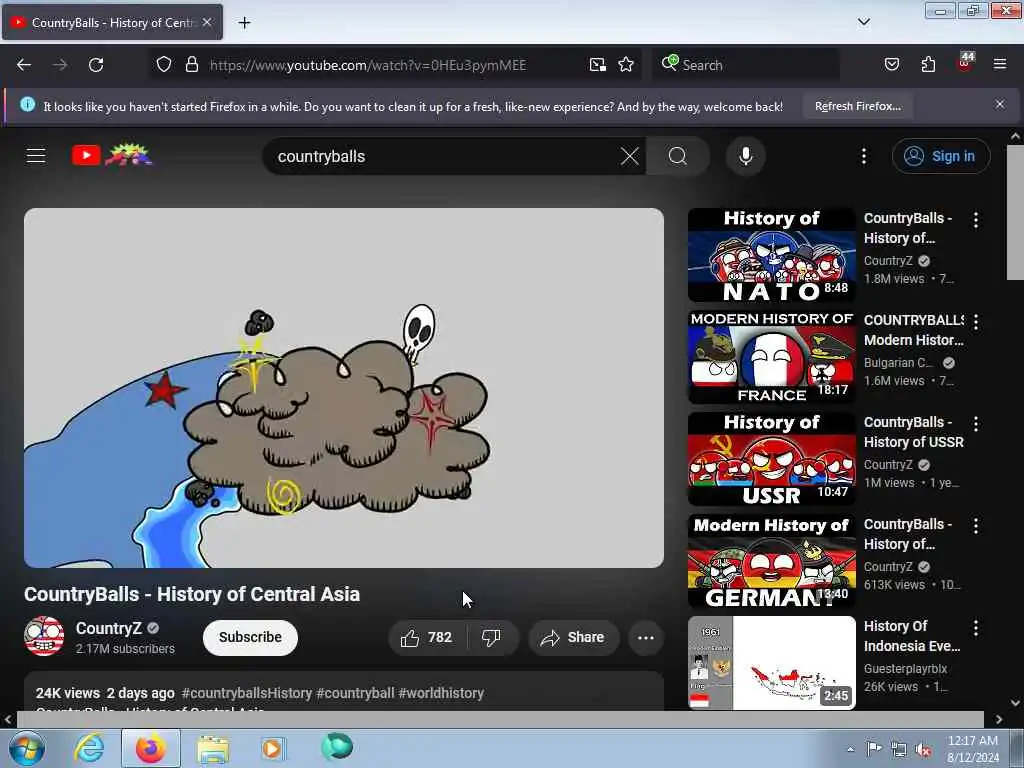The image size is (1024, 768).
Task: Open the extension icon showing badge 44
Action: 965,63
